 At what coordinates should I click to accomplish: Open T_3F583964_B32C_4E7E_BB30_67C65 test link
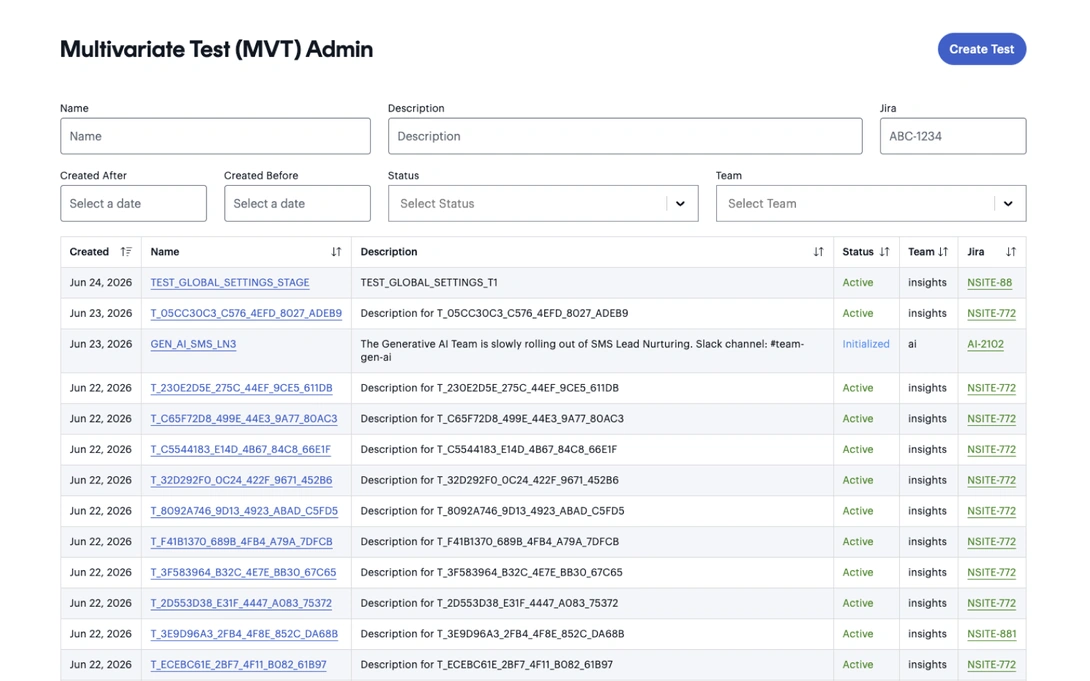pyautogui.click(x=243, y=573)
